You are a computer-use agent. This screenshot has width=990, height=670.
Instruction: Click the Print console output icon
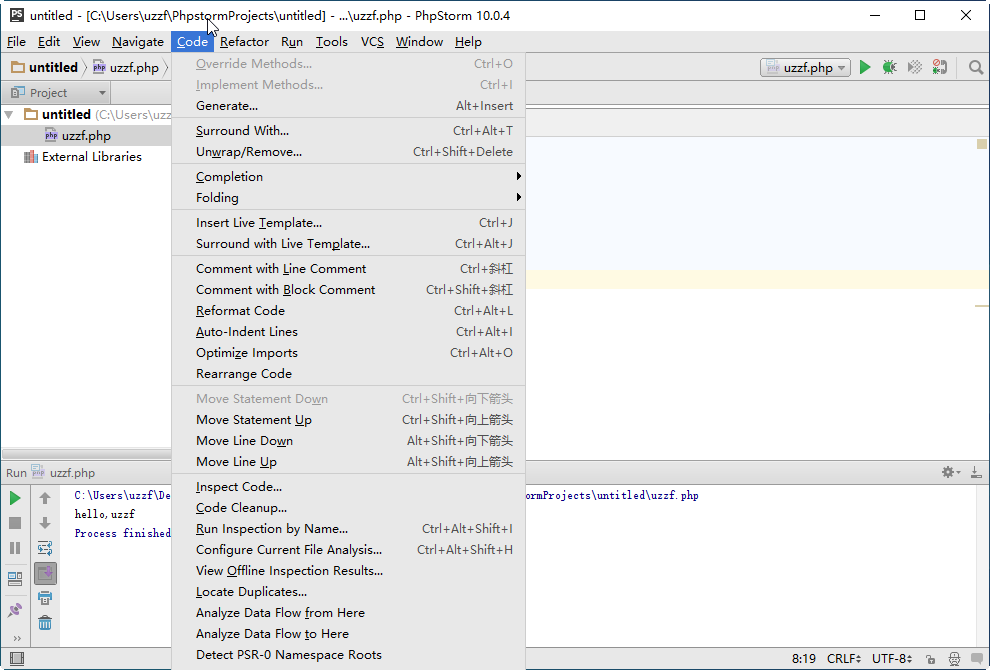coord(45,598)
